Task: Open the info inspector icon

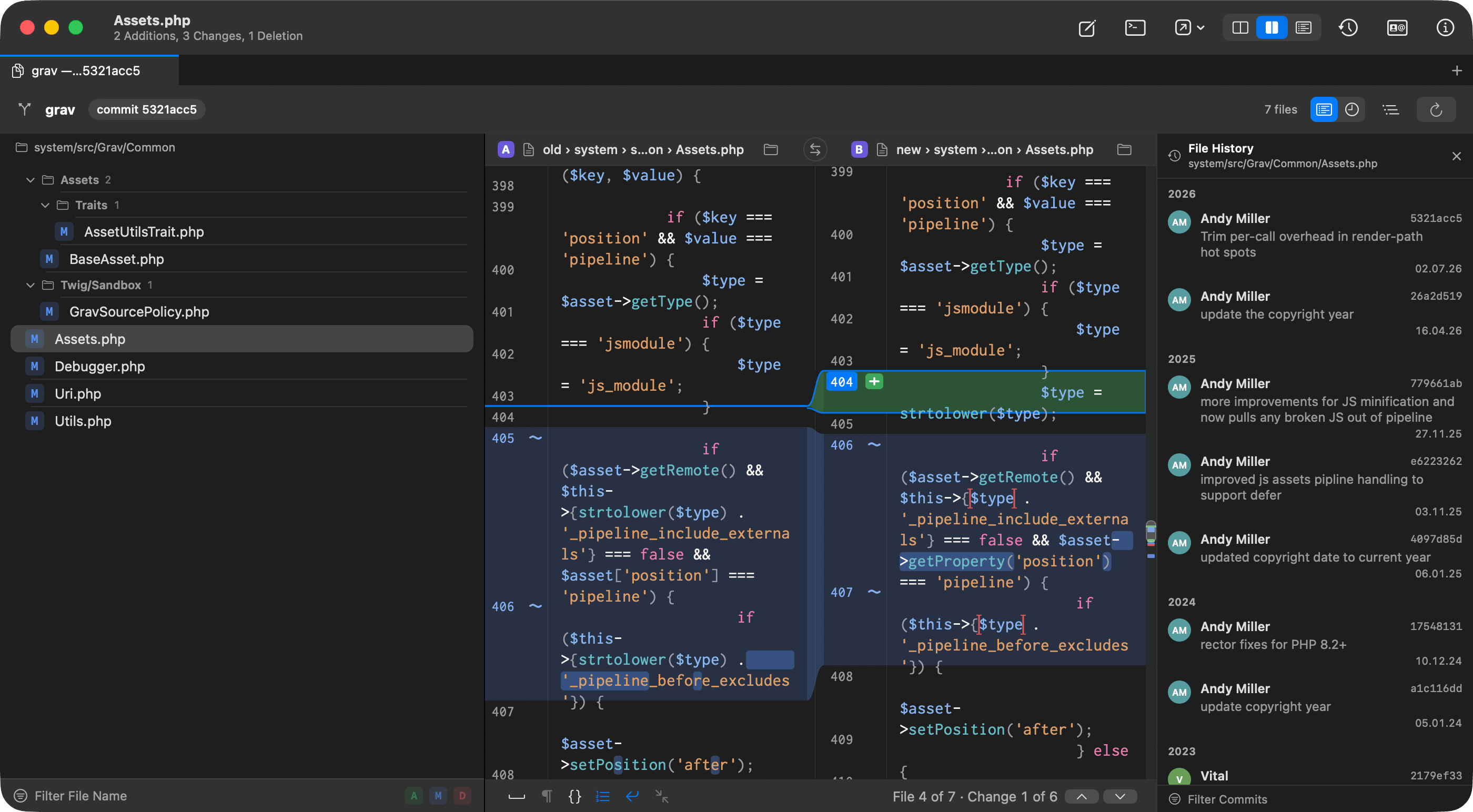Action: pos(1445,28)
